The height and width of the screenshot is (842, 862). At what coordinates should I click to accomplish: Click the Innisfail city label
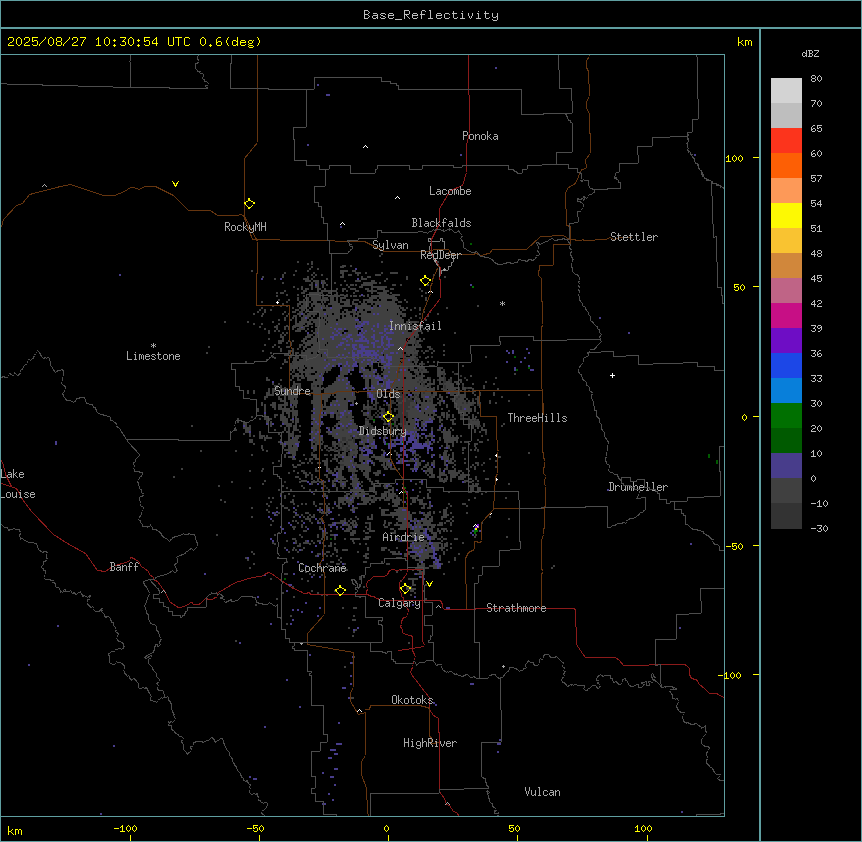point(415,326)
